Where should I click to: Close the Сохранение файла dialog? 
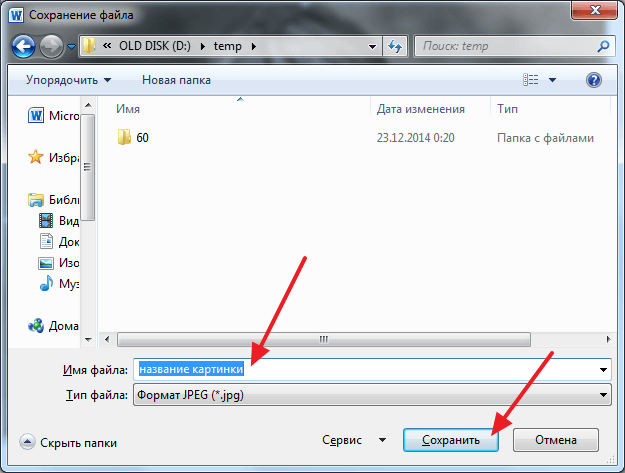[x=595, y=10]
